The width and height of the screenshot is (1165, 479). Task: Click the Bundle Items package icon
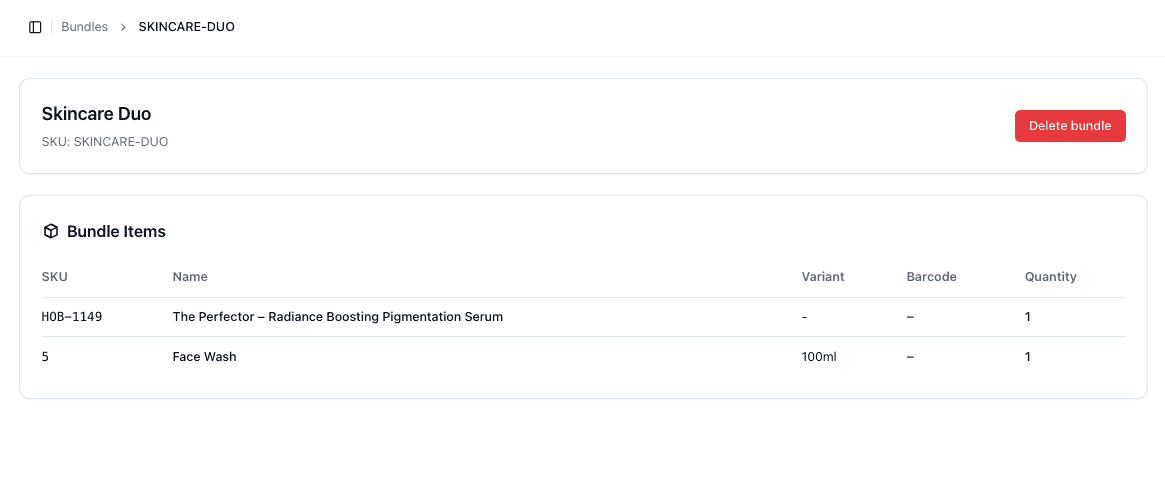pyautogui.click(x=51, y=231)
